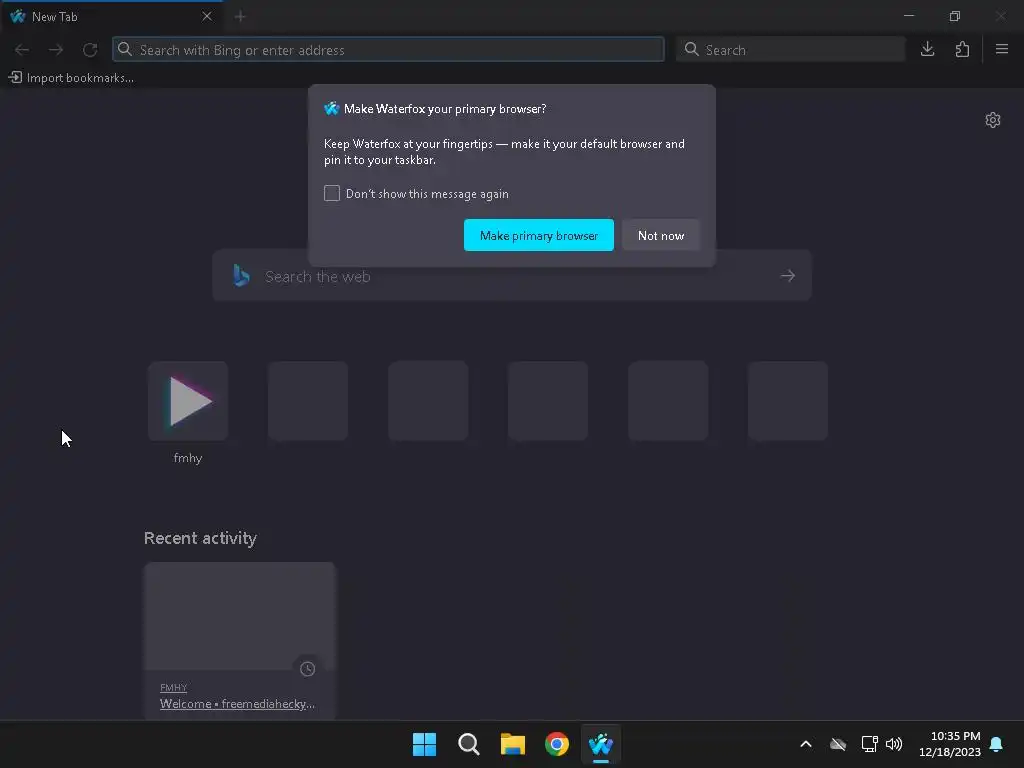This screenshot has height=768, width=1024.
Task: Click the FMHY source label
Action: [x=173, y=688]
